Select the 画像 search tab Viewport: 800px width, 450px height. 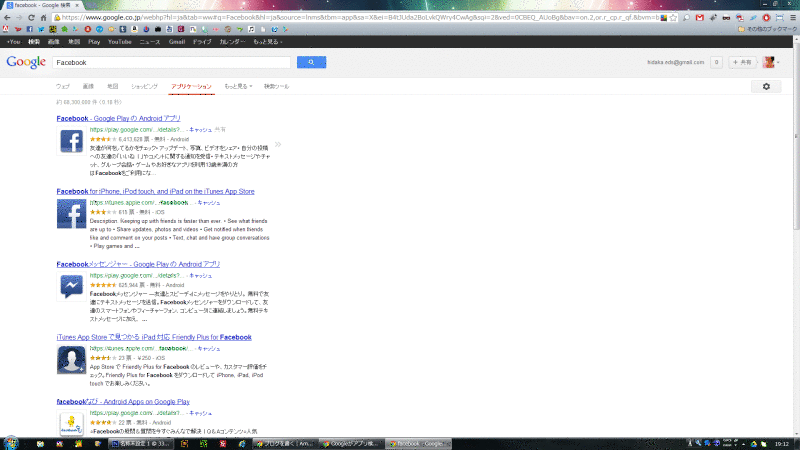click(x=88, y=86)
